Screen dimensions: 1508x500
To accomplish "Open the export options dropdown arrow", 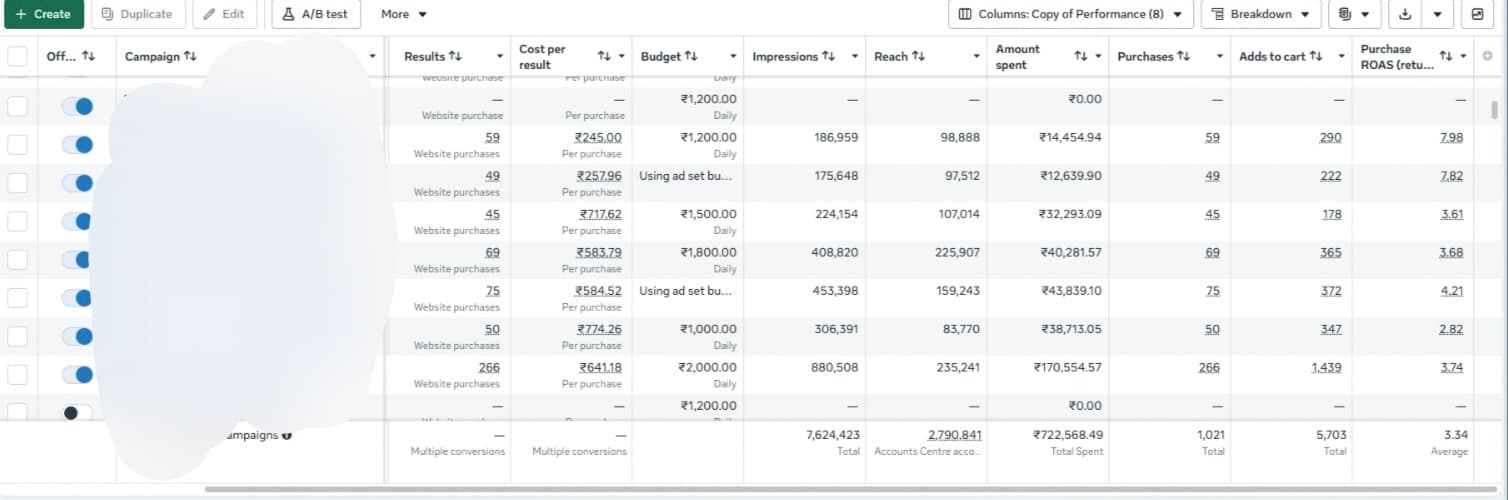I will [1437, 14].
